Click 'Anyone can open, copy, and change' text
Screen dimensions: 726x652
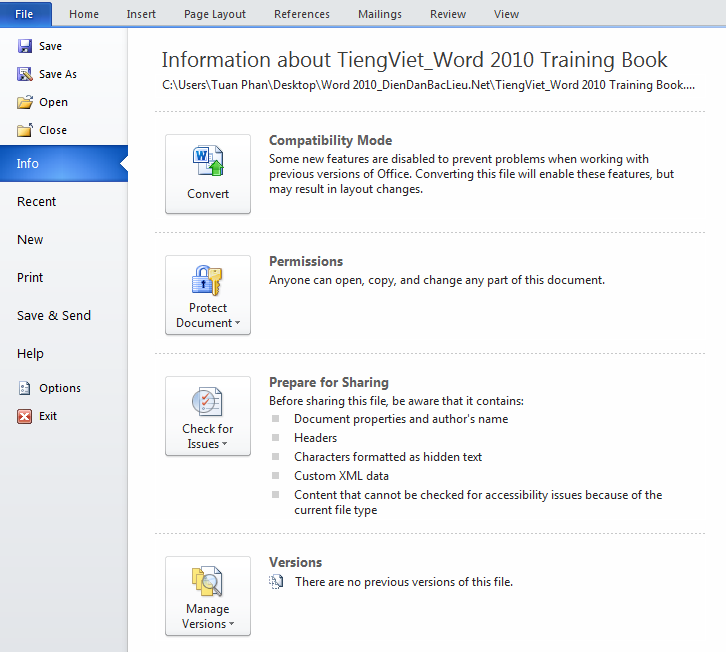click(437, 280)
